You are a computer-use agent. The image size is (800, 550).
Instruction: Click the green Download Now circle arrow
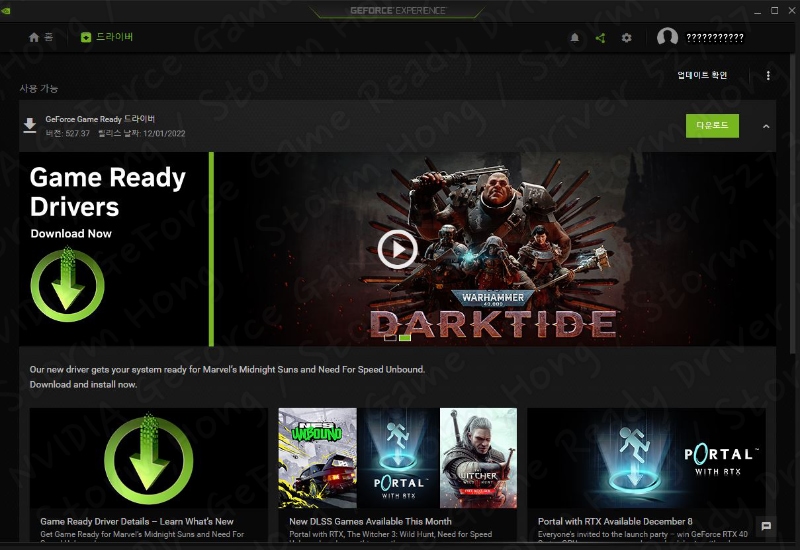click(x=67, y=284)
